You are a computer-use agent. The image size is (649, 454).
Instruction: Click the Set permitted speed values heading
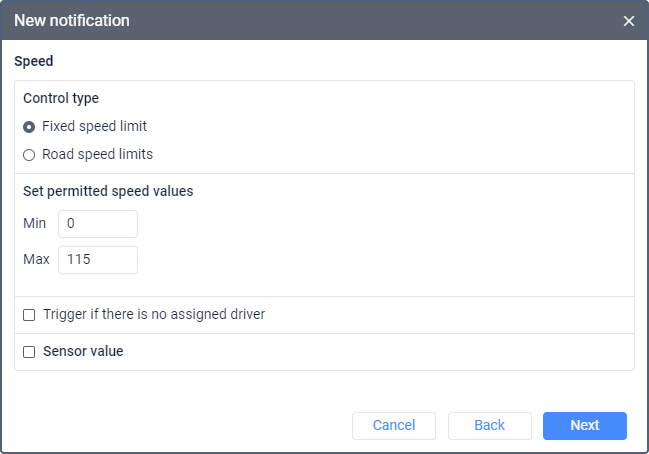tap(108, 191)
